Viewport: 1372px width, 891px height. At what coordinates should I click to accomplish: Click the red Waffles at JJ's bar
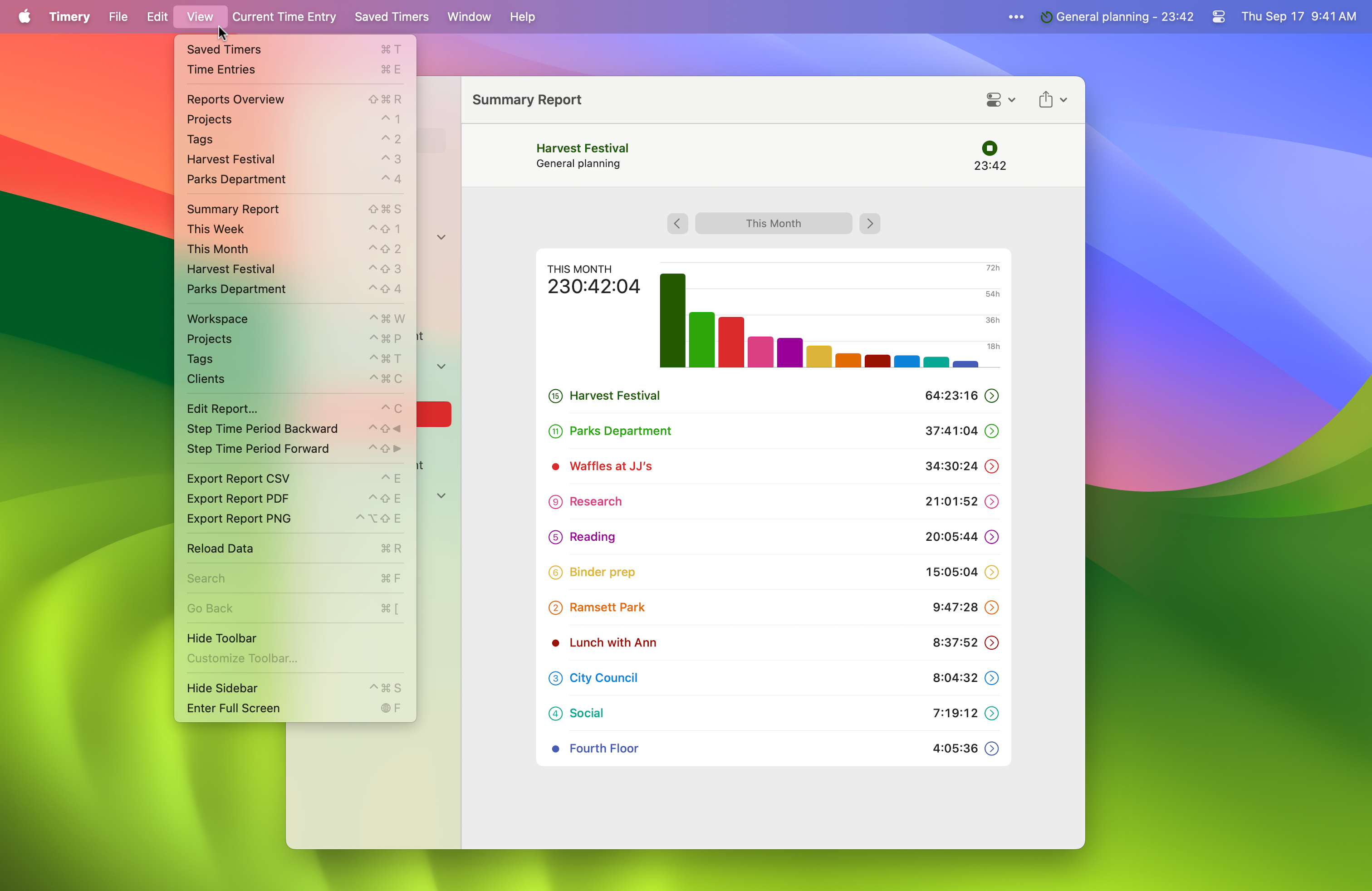point(731,343)
